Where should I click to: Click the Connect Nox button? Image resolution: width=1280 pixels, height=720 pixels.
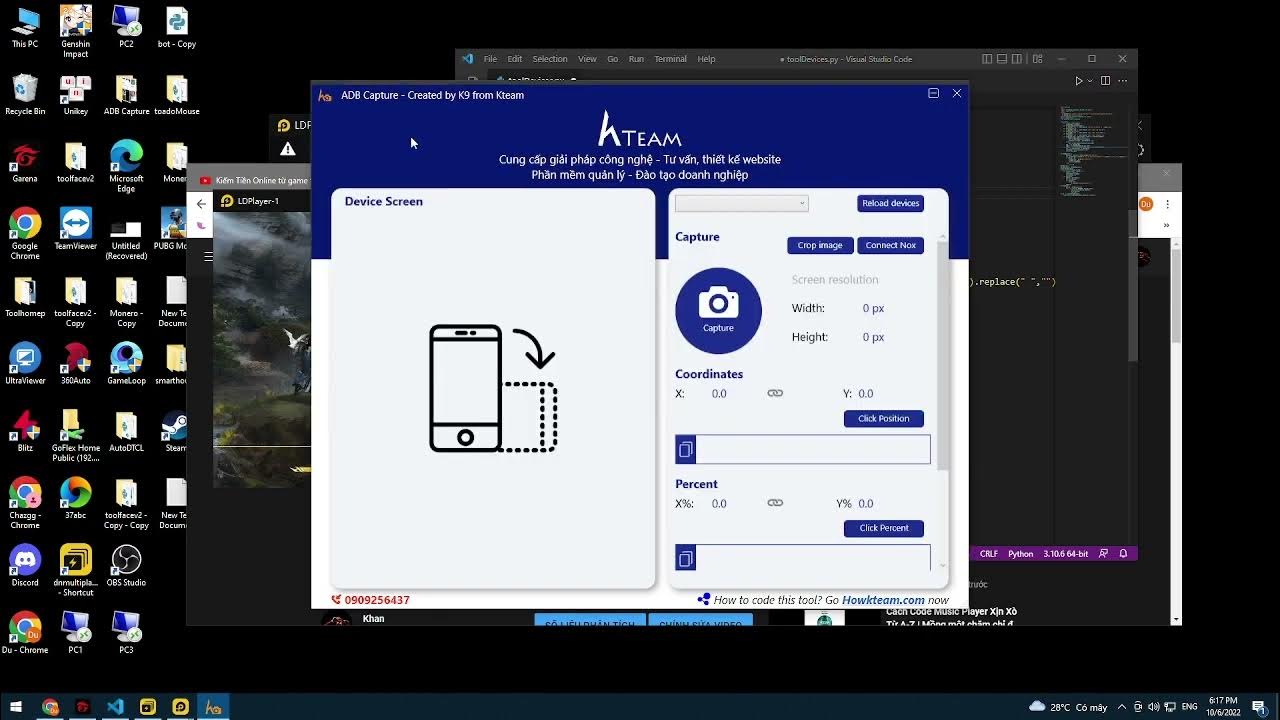pos(890,245)
